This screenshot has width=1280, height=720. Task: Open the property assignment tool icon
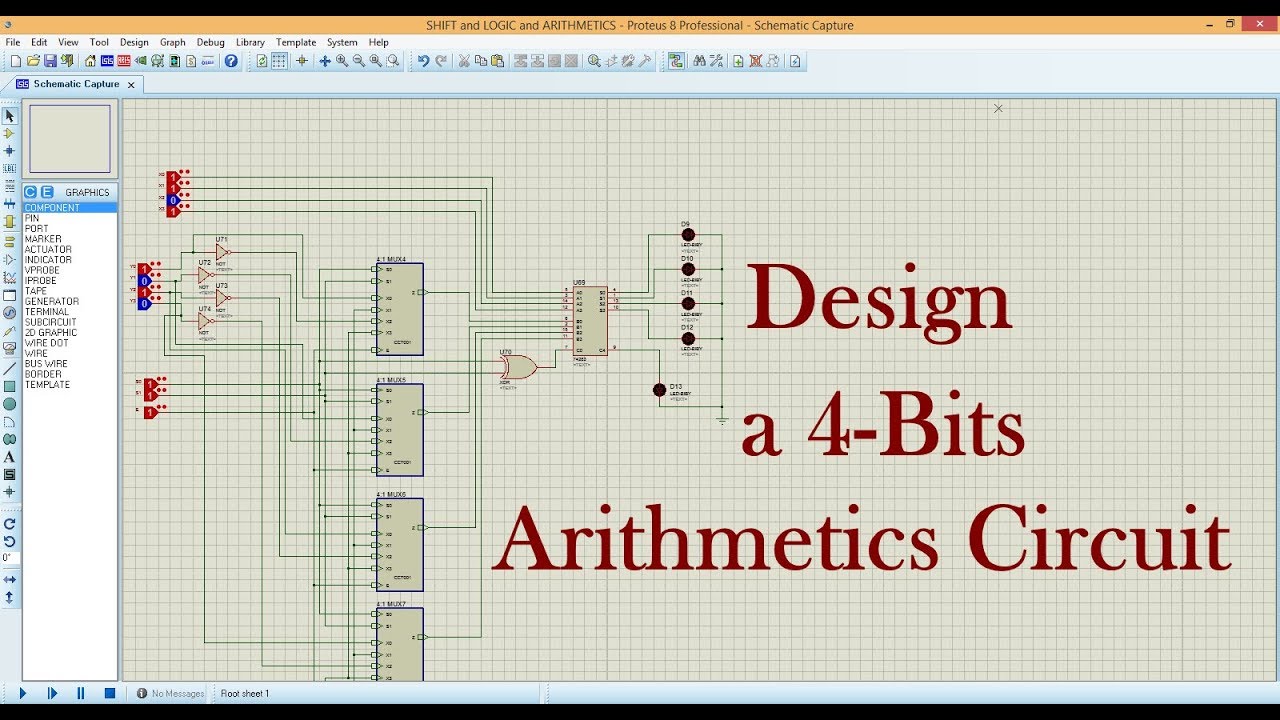[x=717, y=61]
